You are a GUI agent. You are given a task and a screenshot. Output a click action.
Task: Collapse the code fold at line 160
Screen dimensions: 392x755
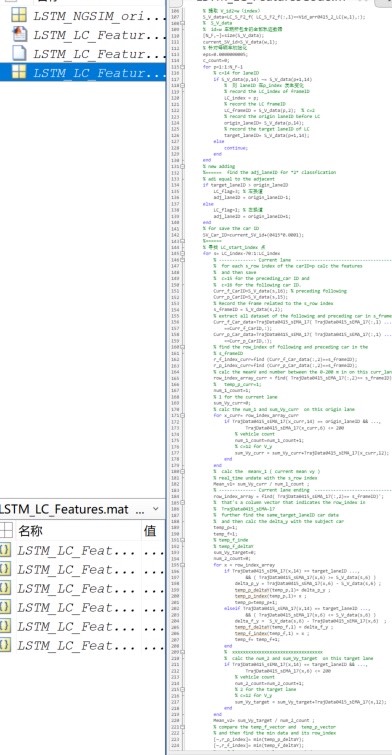point(182,347)
